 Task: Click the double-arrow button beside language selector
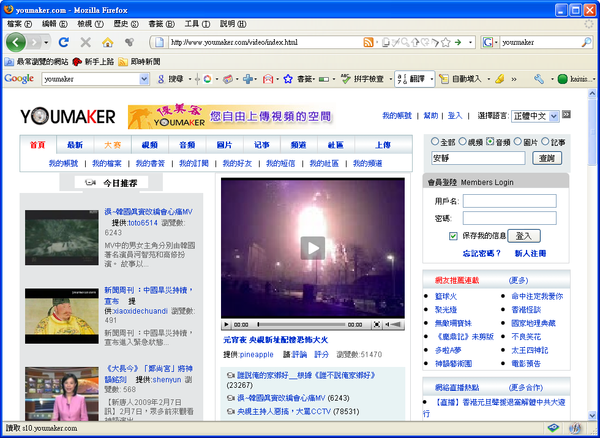[566, 114]
